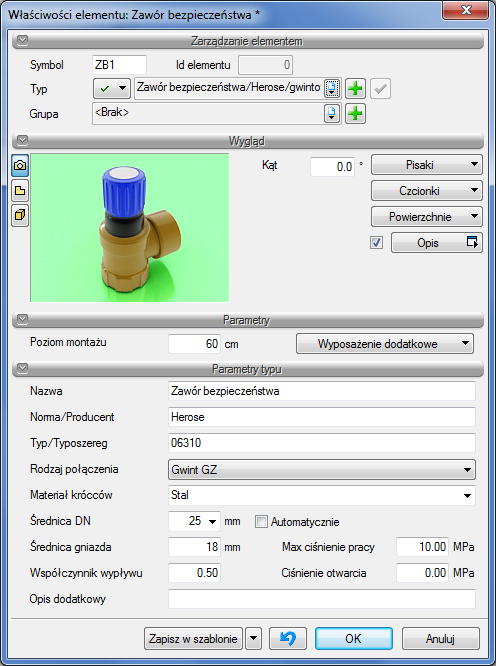Open group list icon in Grupa field
The width and height of the screenshot is (496, 666).
click(332, 113)
